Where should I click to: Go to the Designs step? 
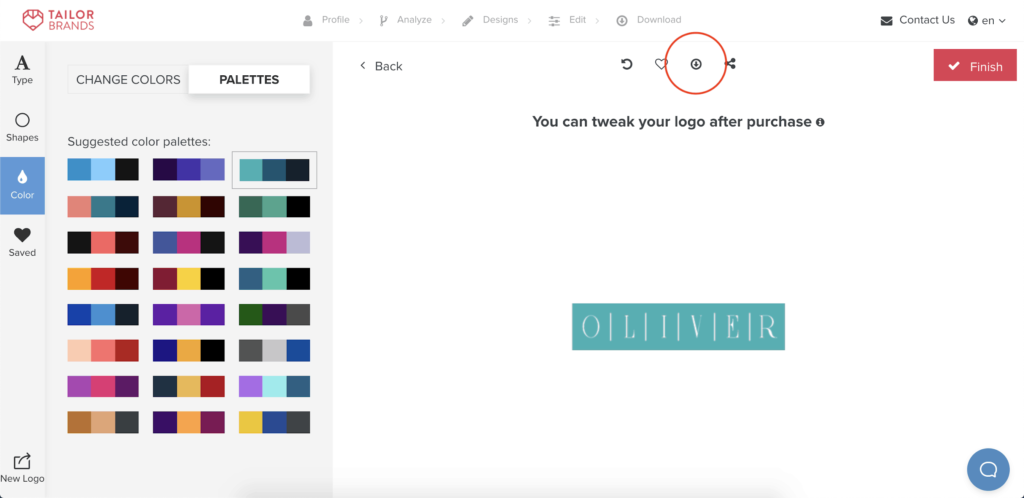[x=490, y=20]
